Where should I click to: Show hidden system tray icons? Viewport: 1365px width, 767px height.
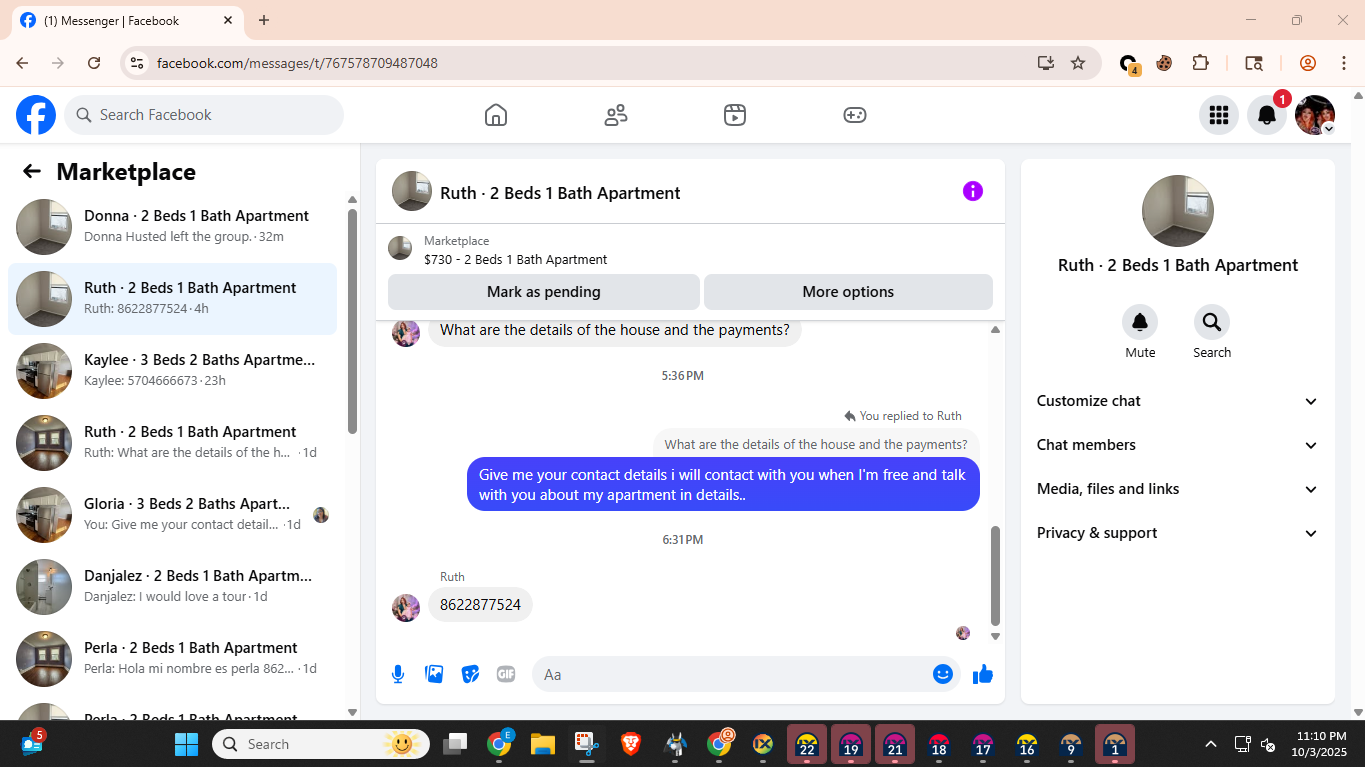click(x=1211, y=744)
